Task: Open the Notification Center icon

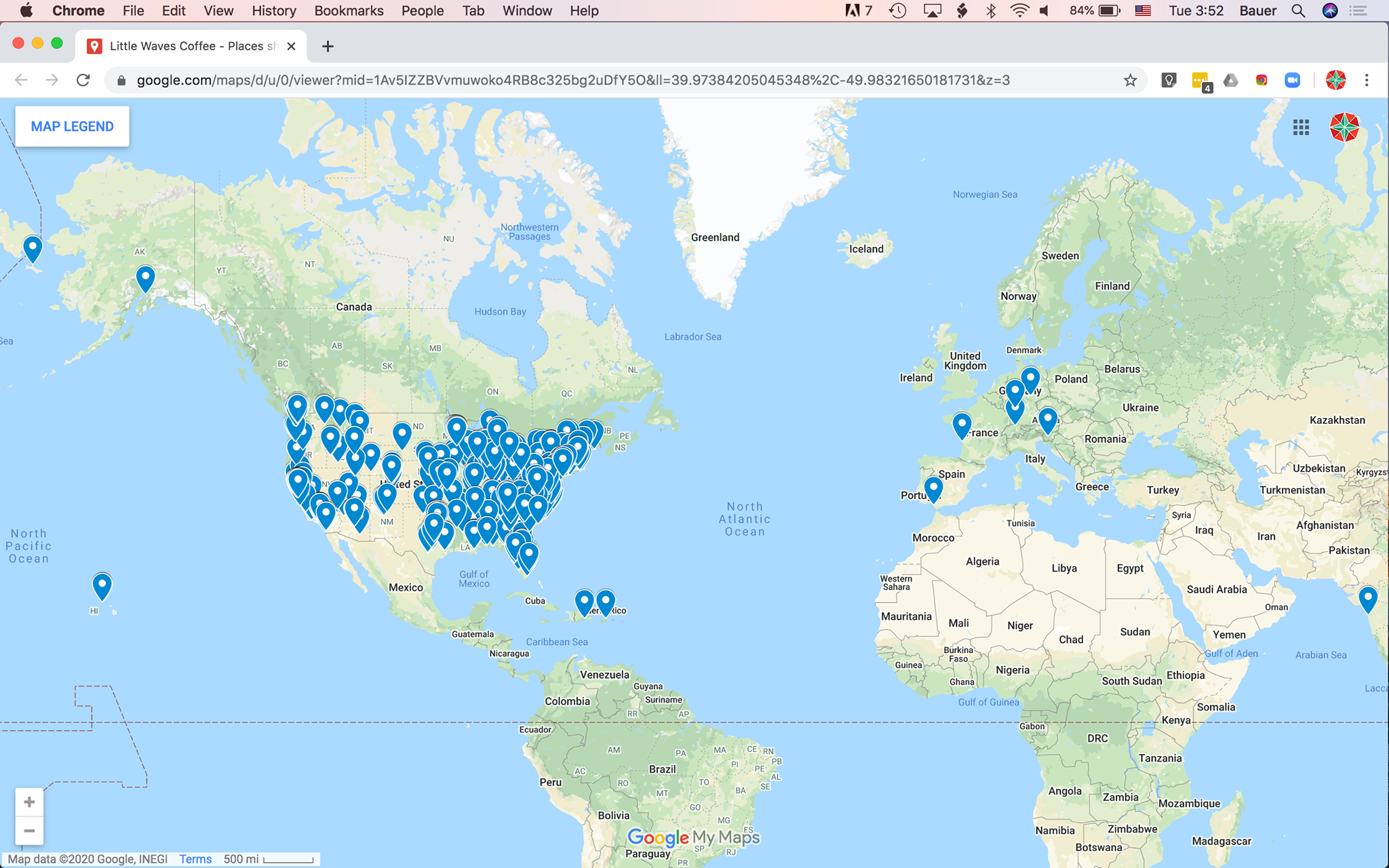Action: point(1358,11)
